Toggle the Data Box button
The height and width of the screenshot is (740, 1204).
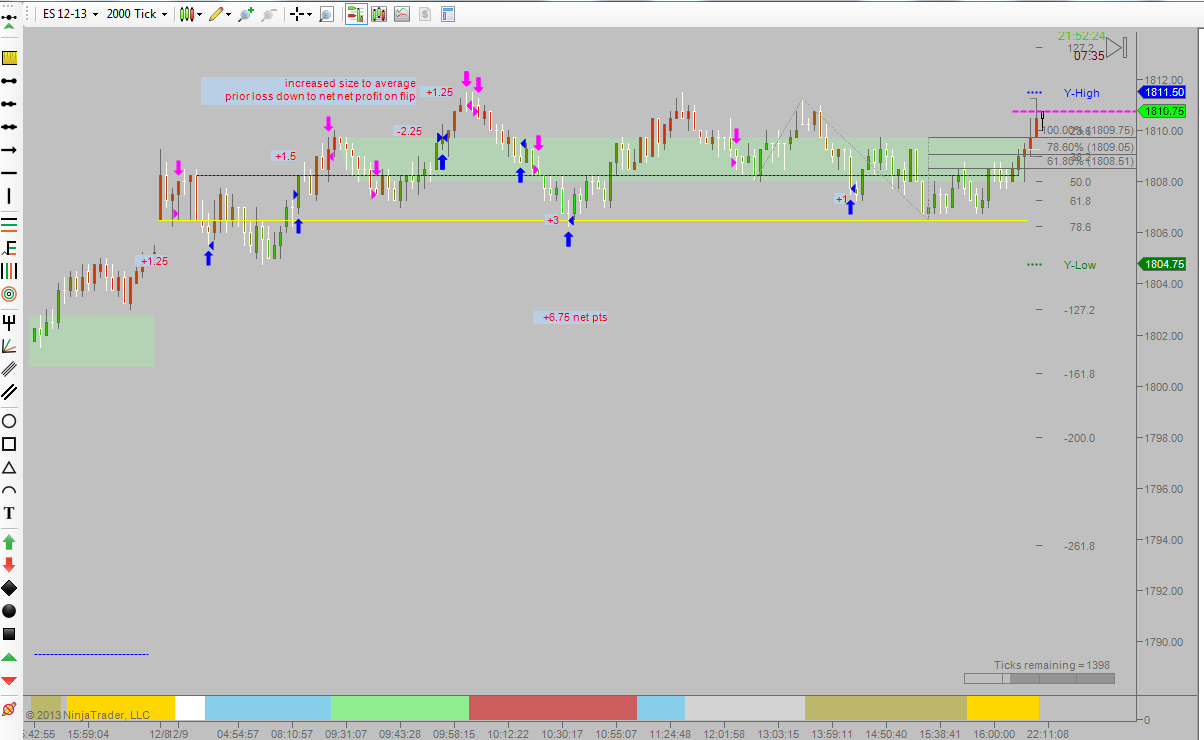point(379,14)
